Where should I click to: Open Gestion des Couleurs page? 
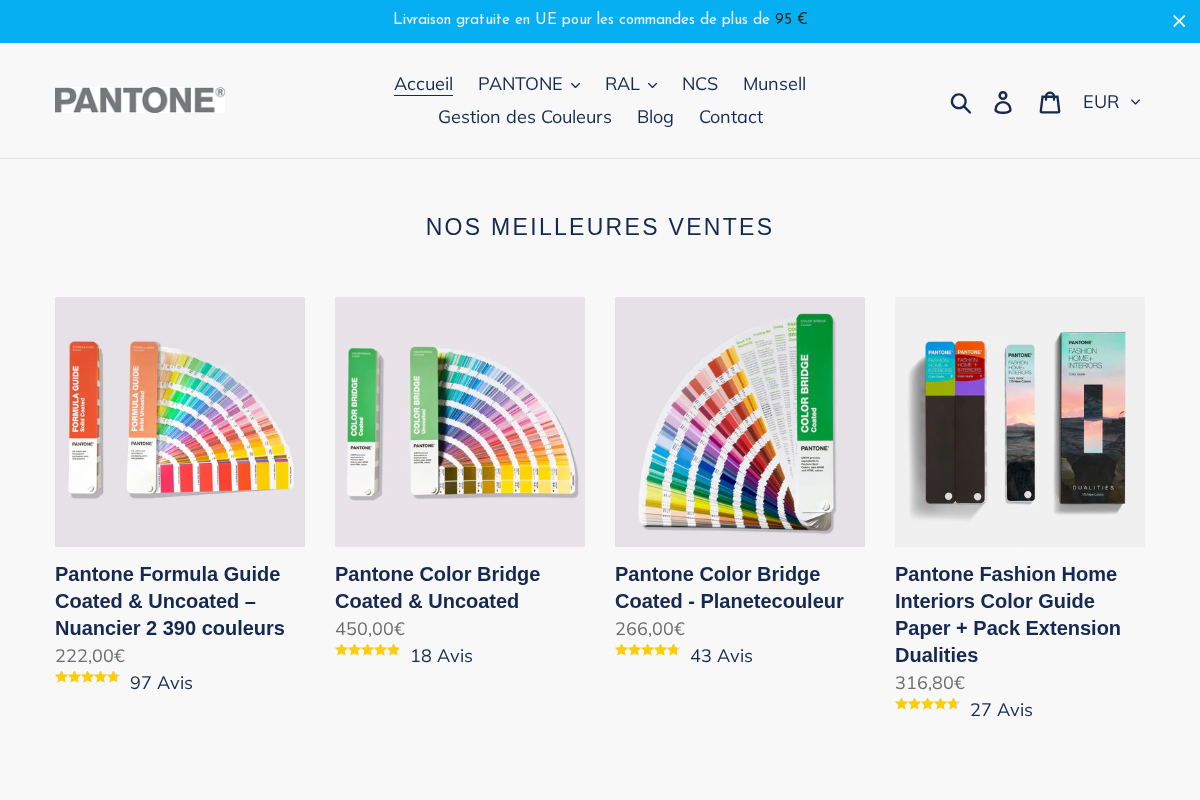click(525, 116)
